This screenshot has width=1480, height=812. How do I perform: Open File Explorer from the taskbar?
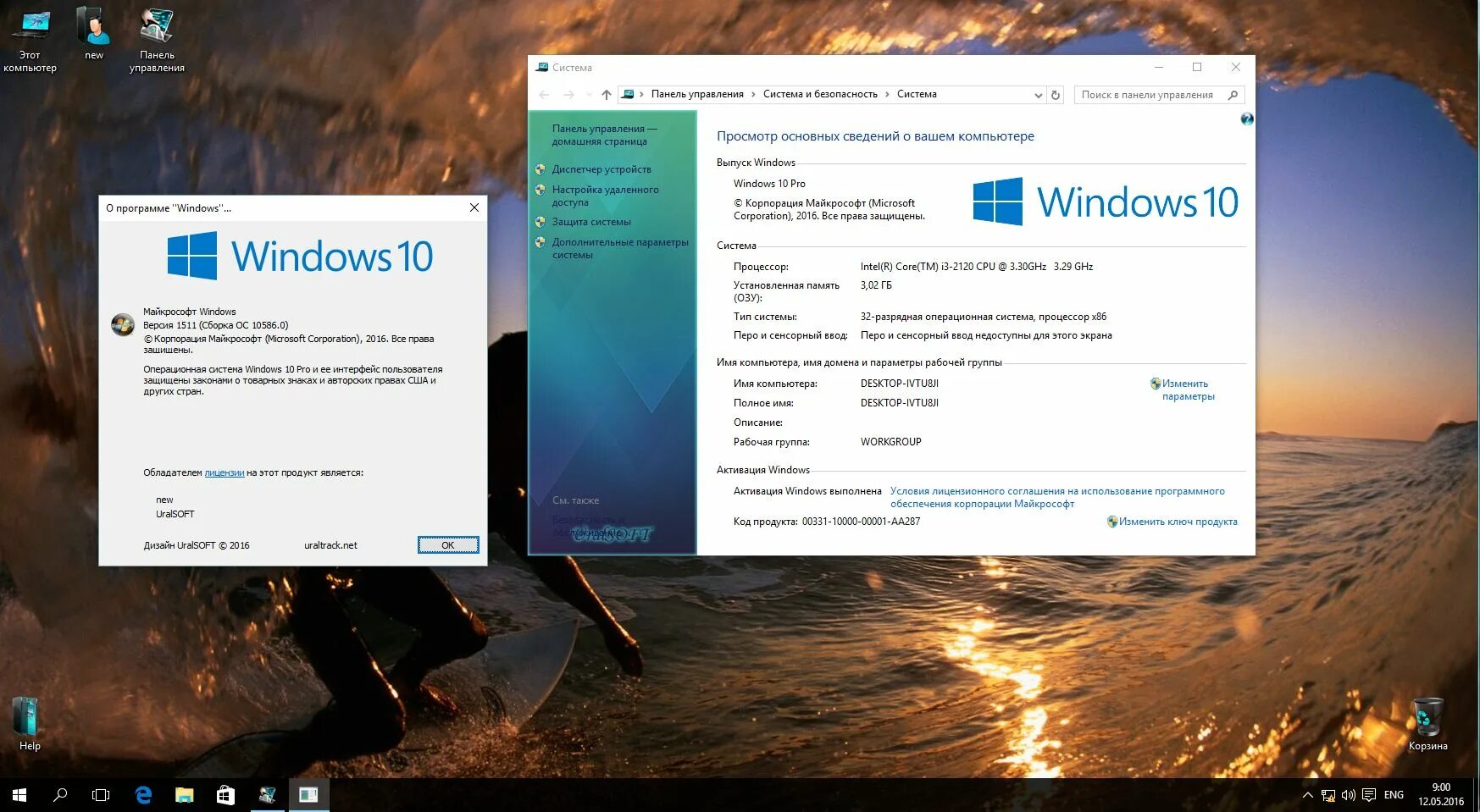click(184, 795)
